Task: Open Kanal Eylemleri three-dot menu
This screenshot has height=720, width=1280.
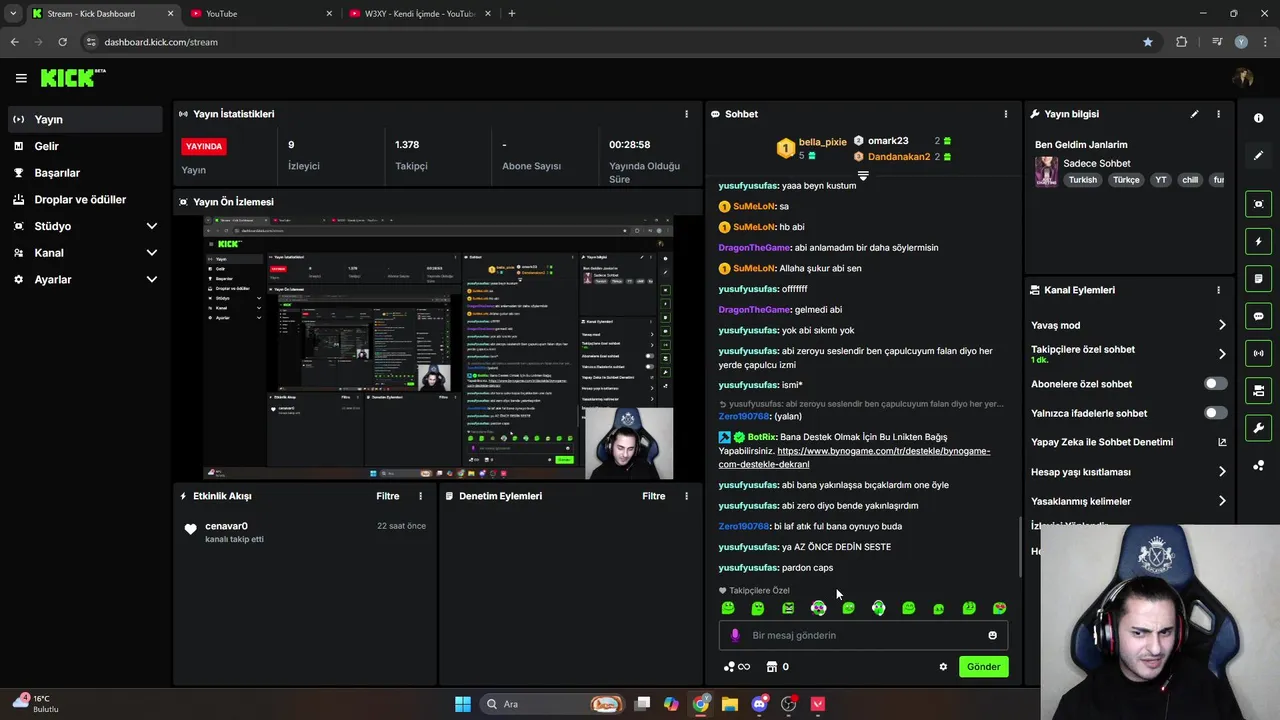Action: point(1218,290)
